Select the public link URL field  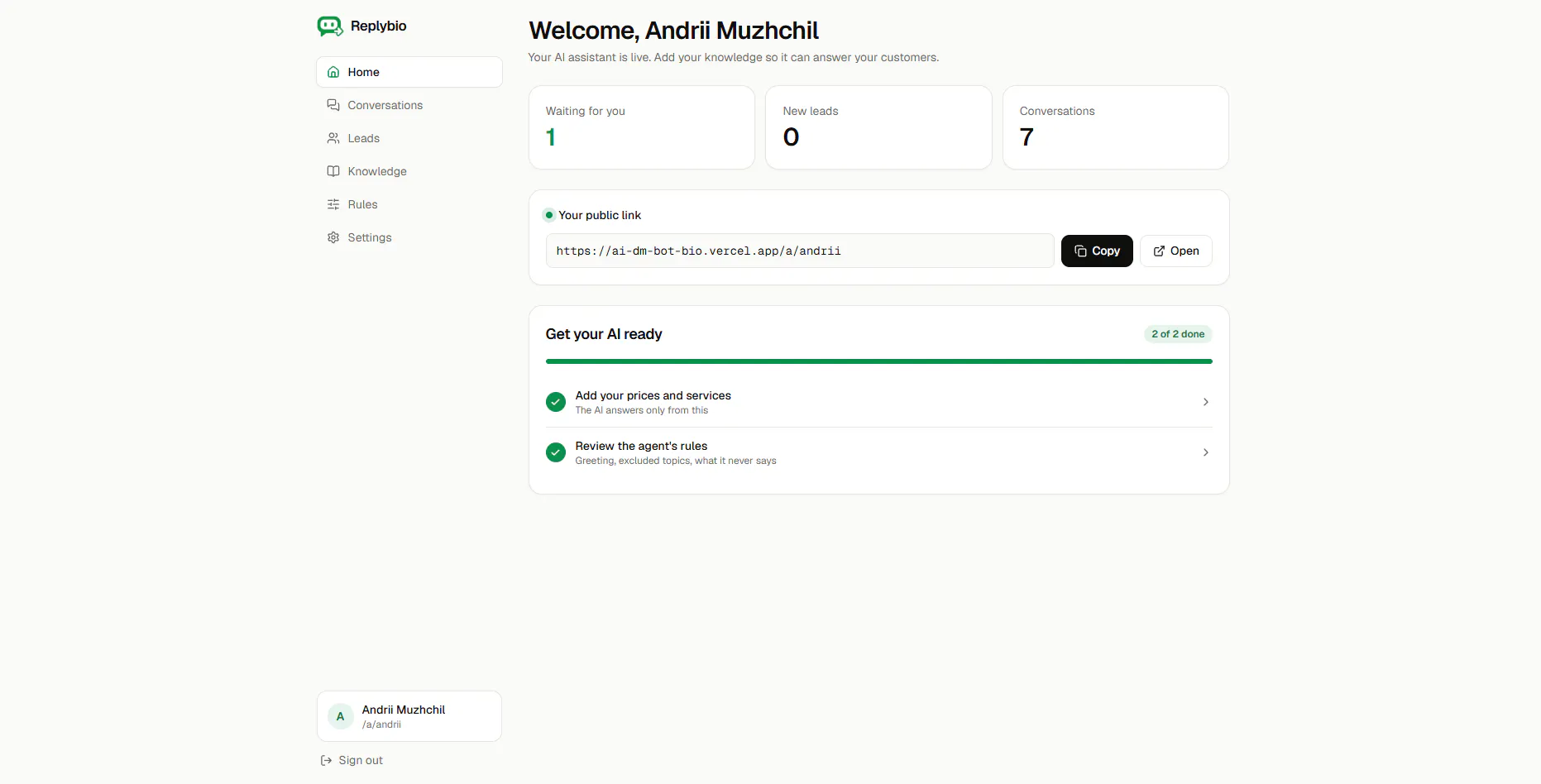tap(800, 251)
